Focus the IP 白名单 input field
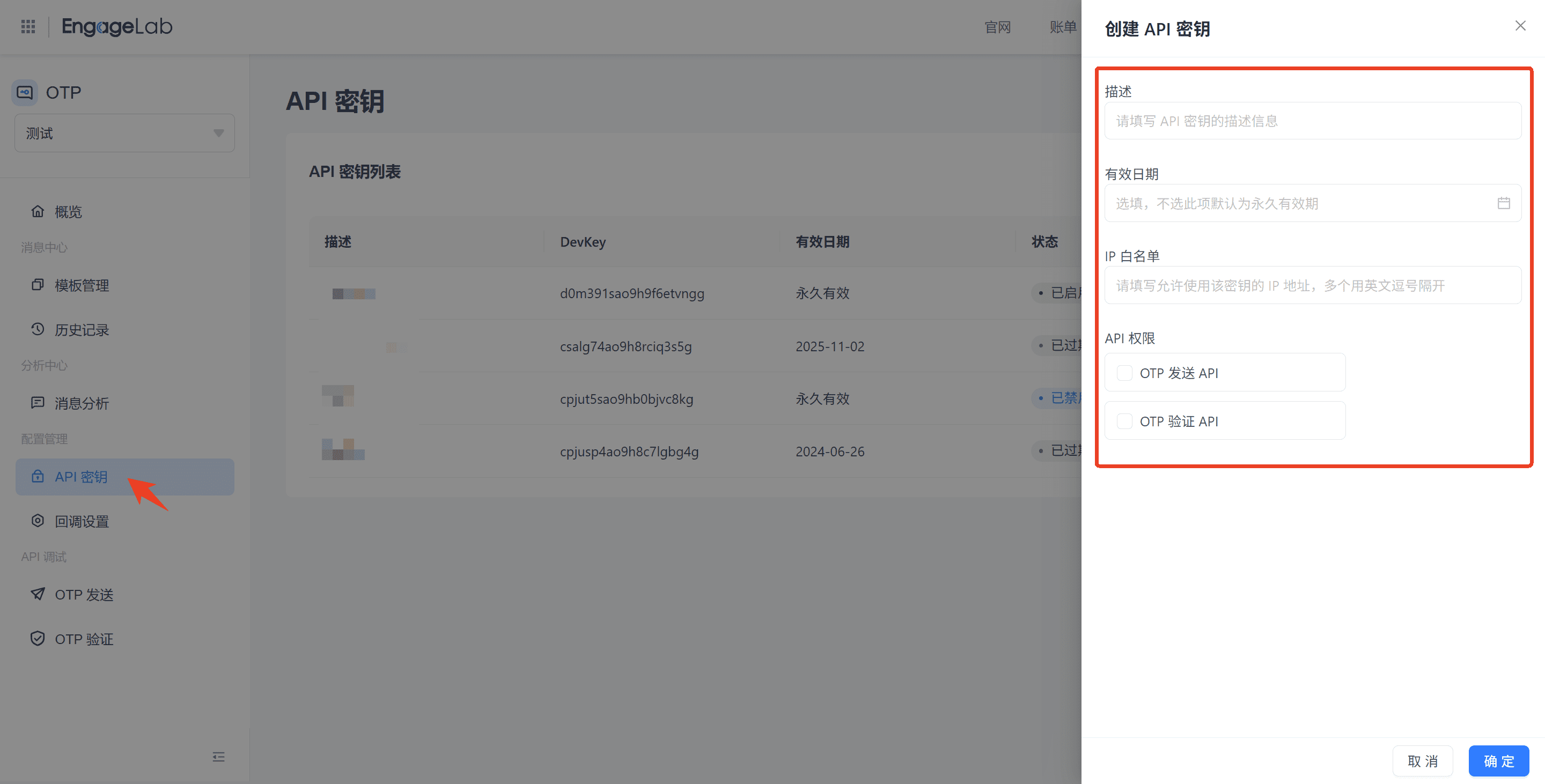1545x784 pixels. (1313, 285)
